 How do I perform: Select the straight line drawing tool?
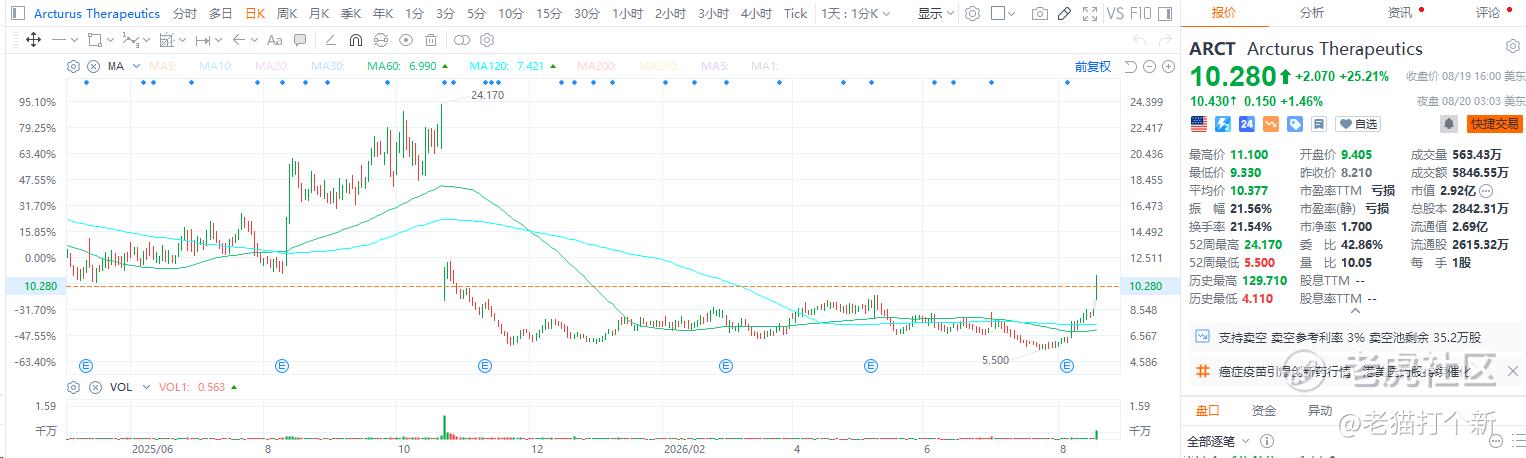tap(60, 40)
